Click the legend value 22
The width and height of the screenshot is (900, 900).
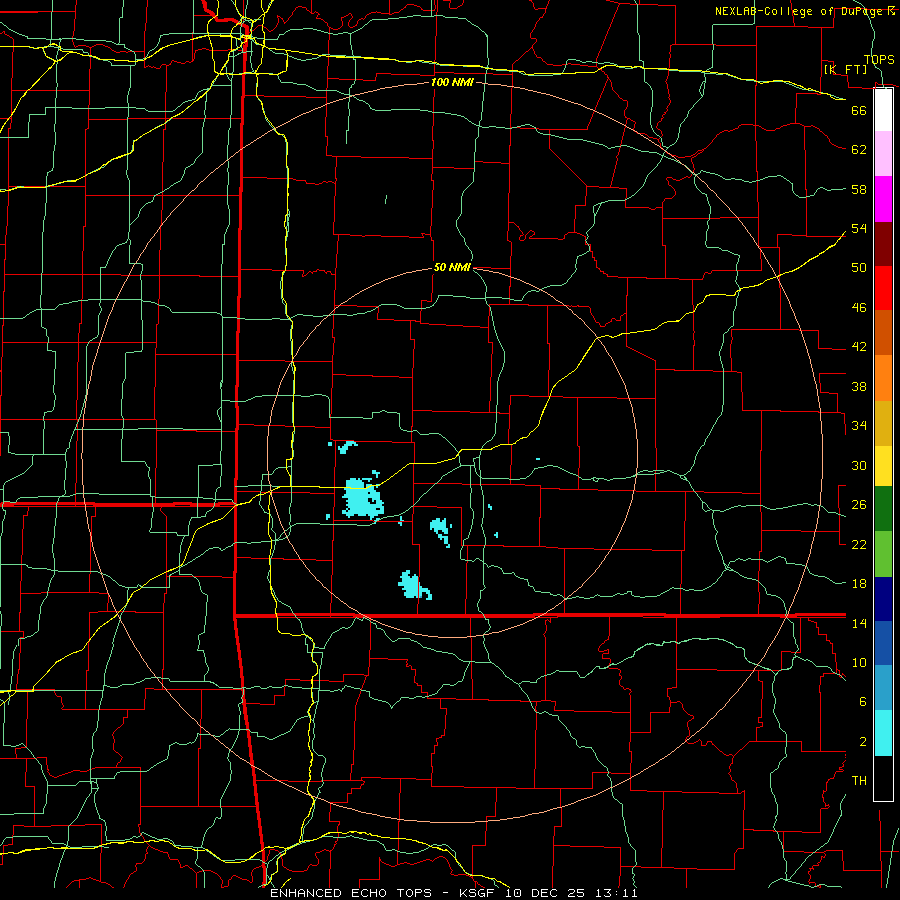tap(859, 544)
